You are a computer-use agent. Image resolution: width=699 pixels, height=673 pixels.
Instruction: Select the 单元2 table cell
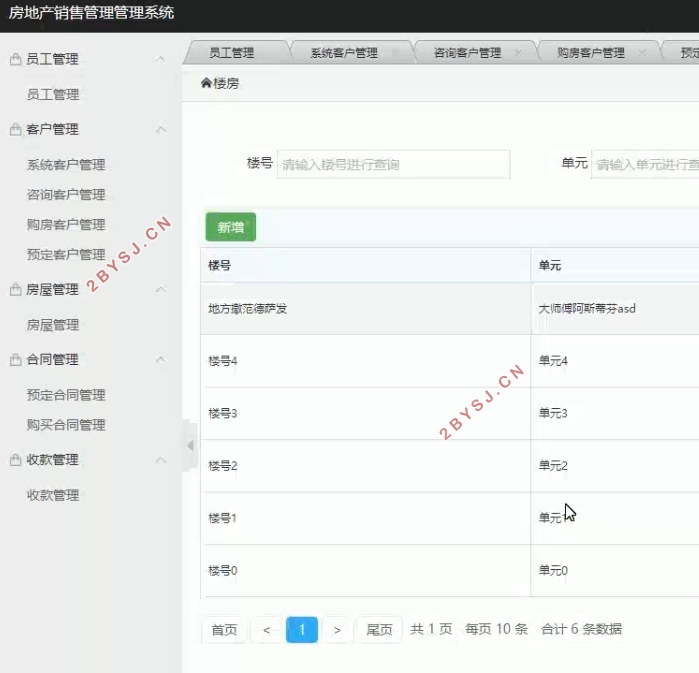coord(615,466)
